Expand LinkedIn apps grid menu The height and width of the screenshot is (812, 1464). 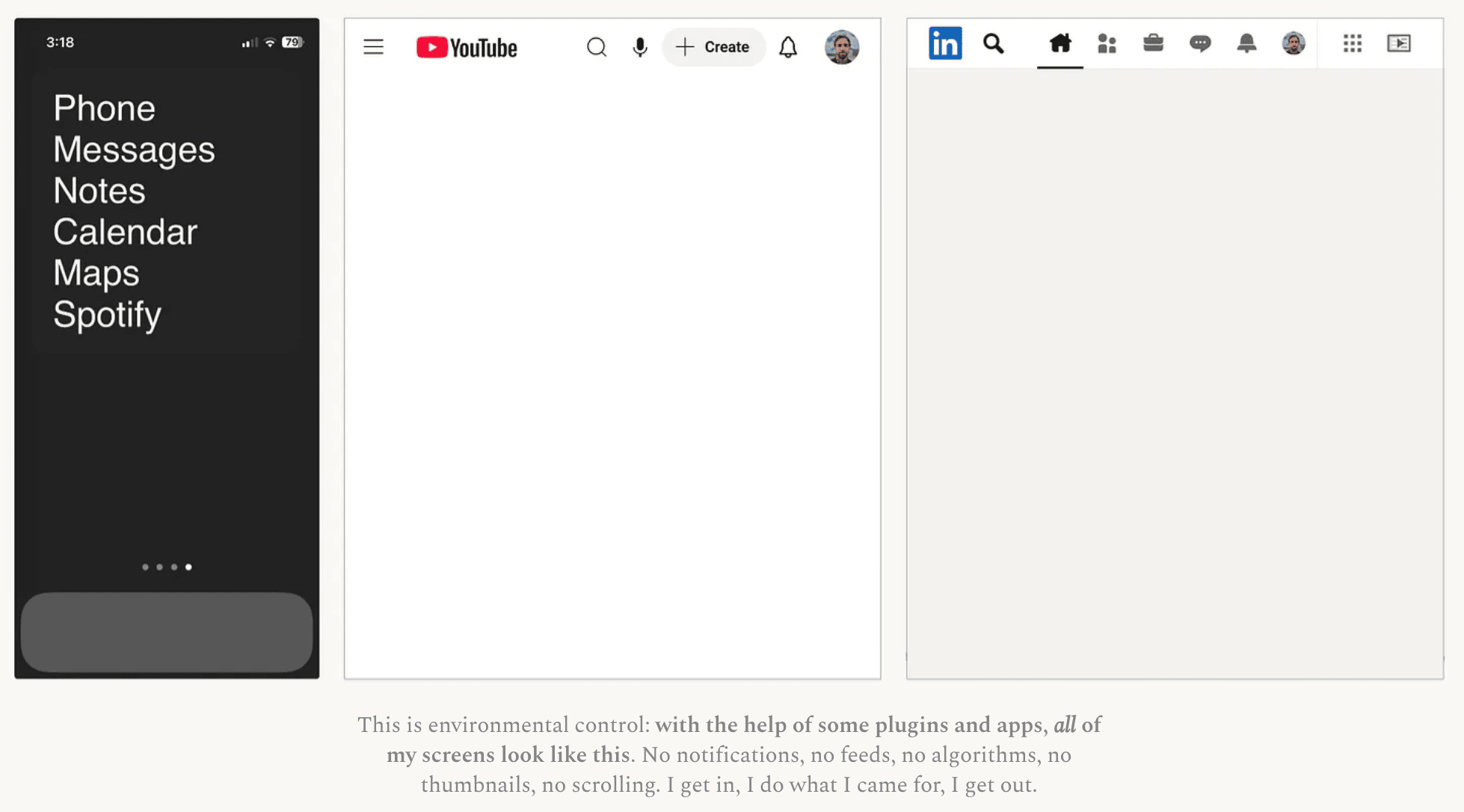[1352, 43]
